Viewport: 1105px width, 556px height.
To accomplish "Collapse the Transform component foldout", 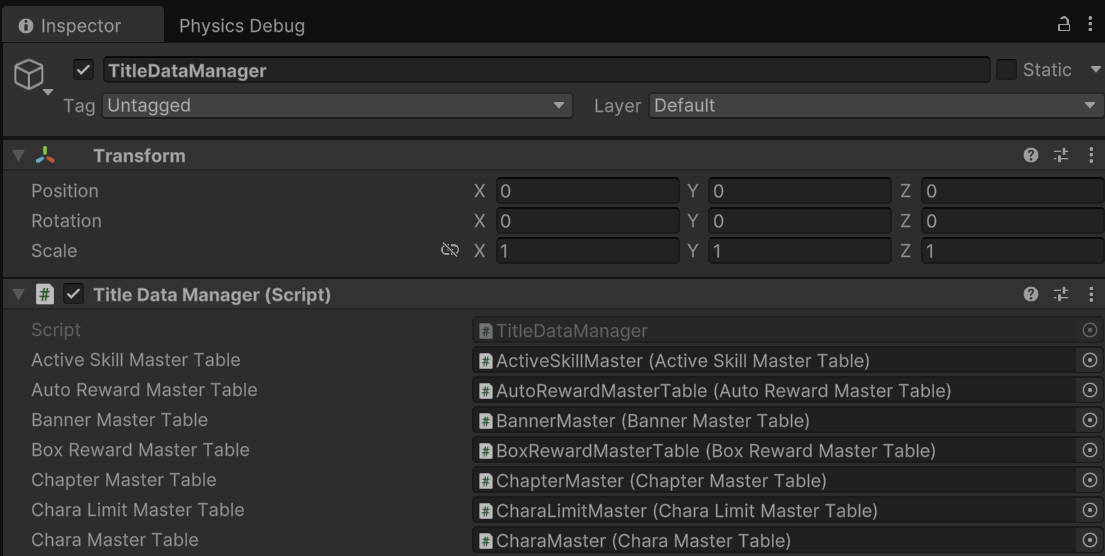I will (x=17, y=156).
